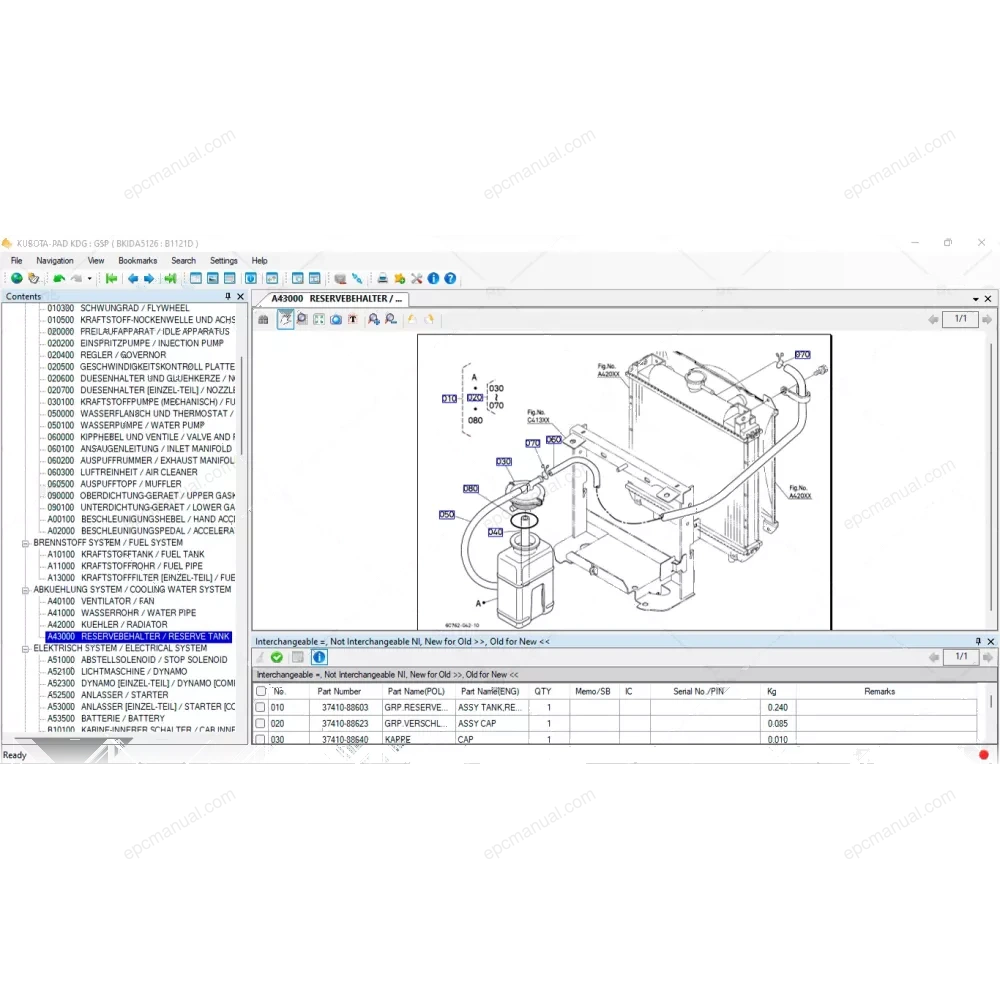
Task: Go to last page with green arrow
Action: [170, 278]
